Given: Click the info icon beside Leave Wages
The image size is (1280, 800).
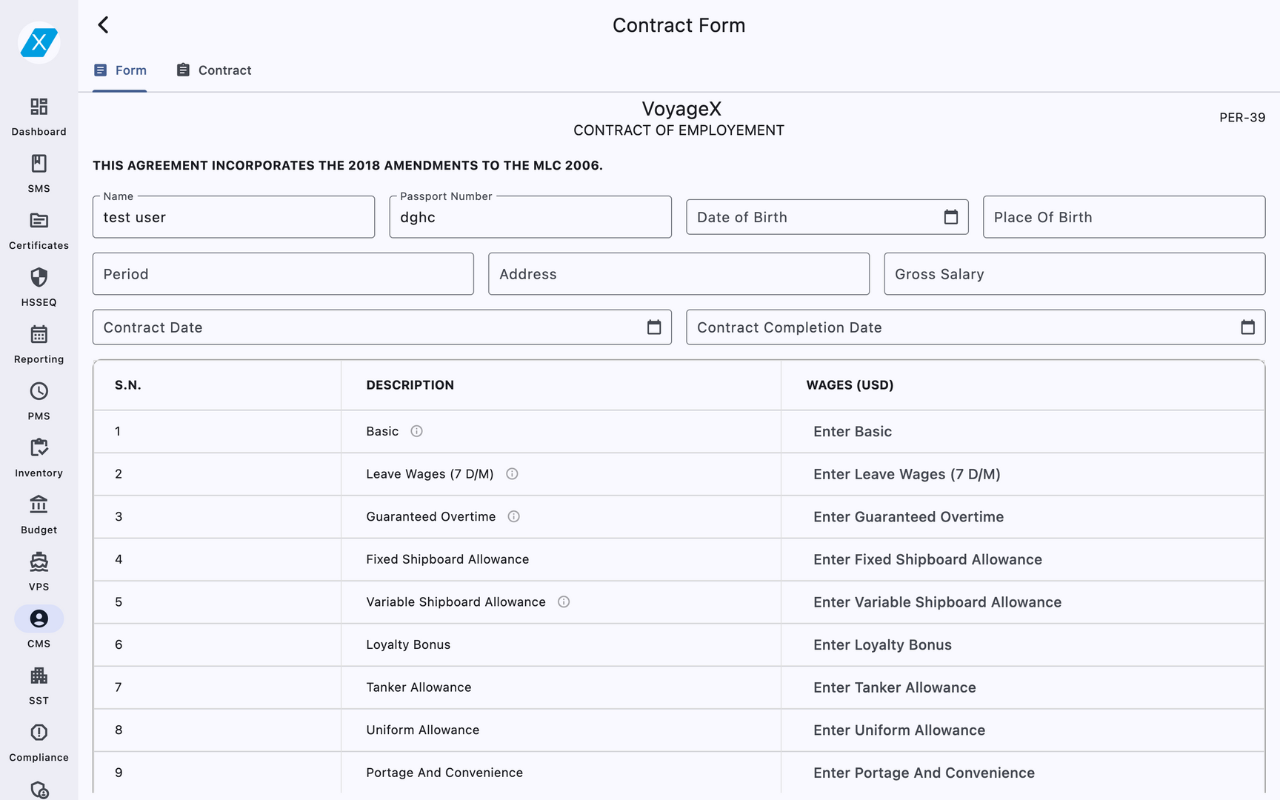Looking at the screenshot, I should [512, 474].
